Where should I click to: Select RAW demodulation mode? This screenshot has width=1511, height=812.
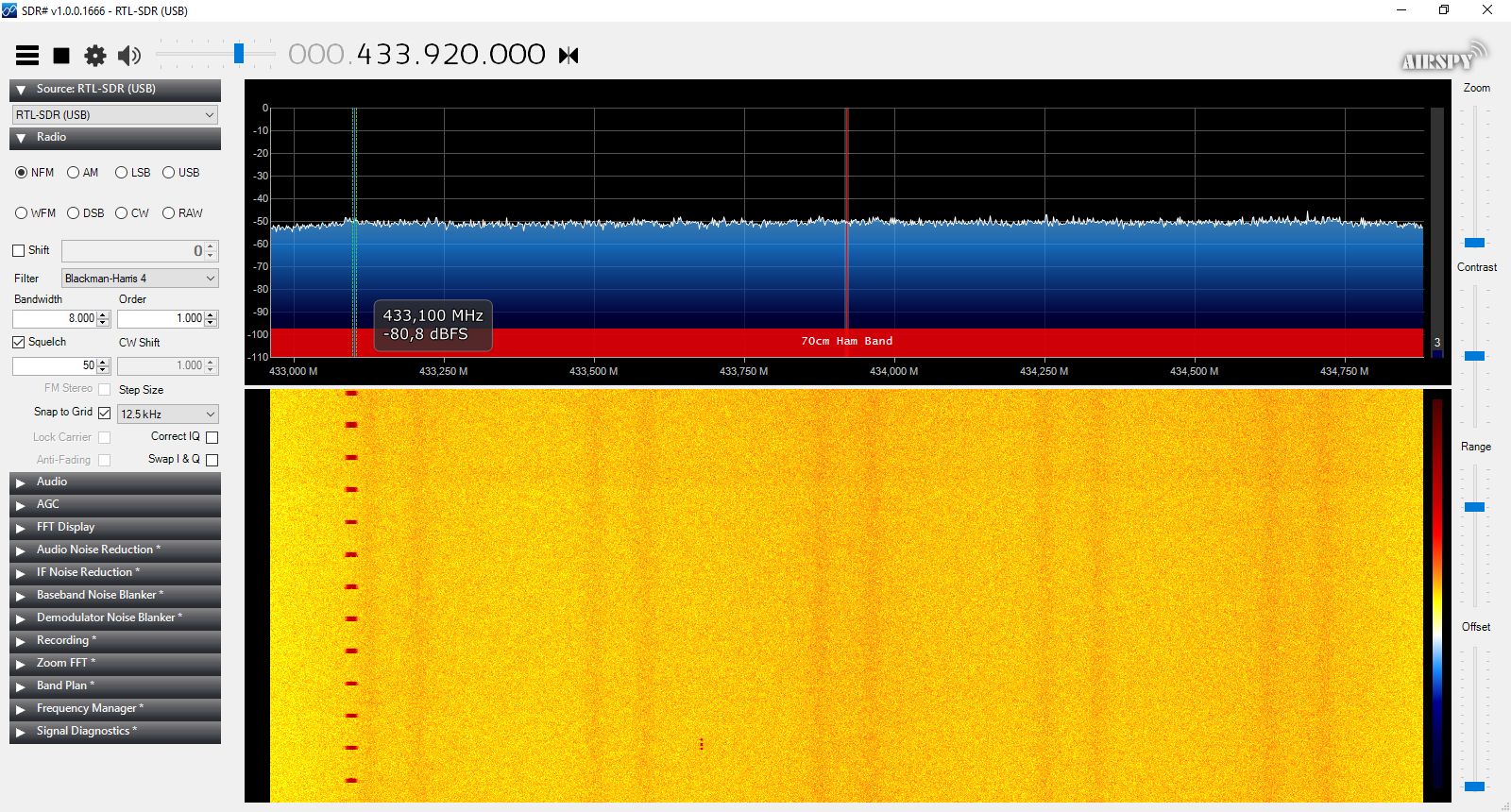click(x=182, y=213)
